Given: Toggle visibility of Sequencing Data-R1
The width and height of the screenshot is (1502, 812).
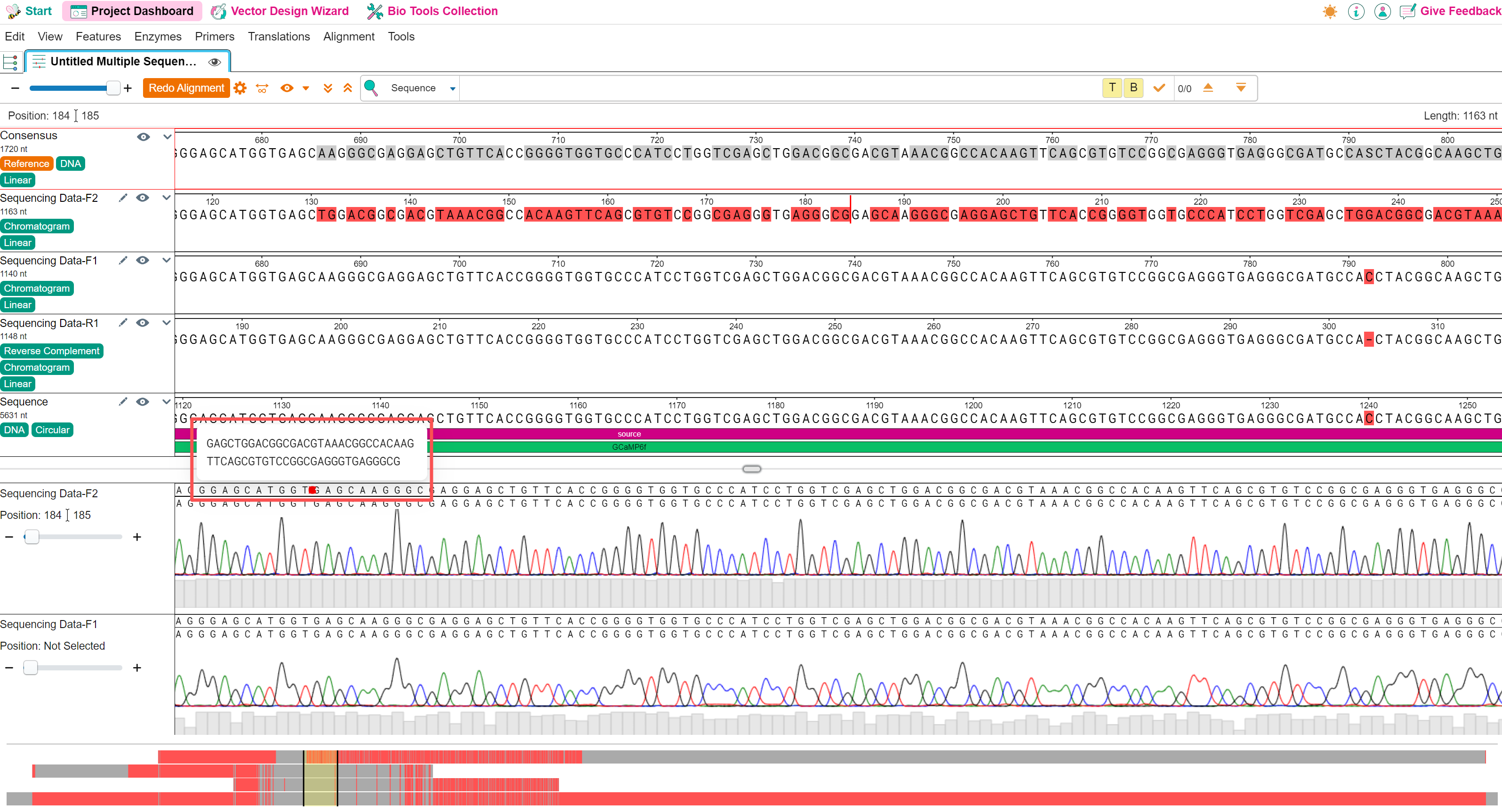Looking at the screenshot, I should click(x=142, y=322).
